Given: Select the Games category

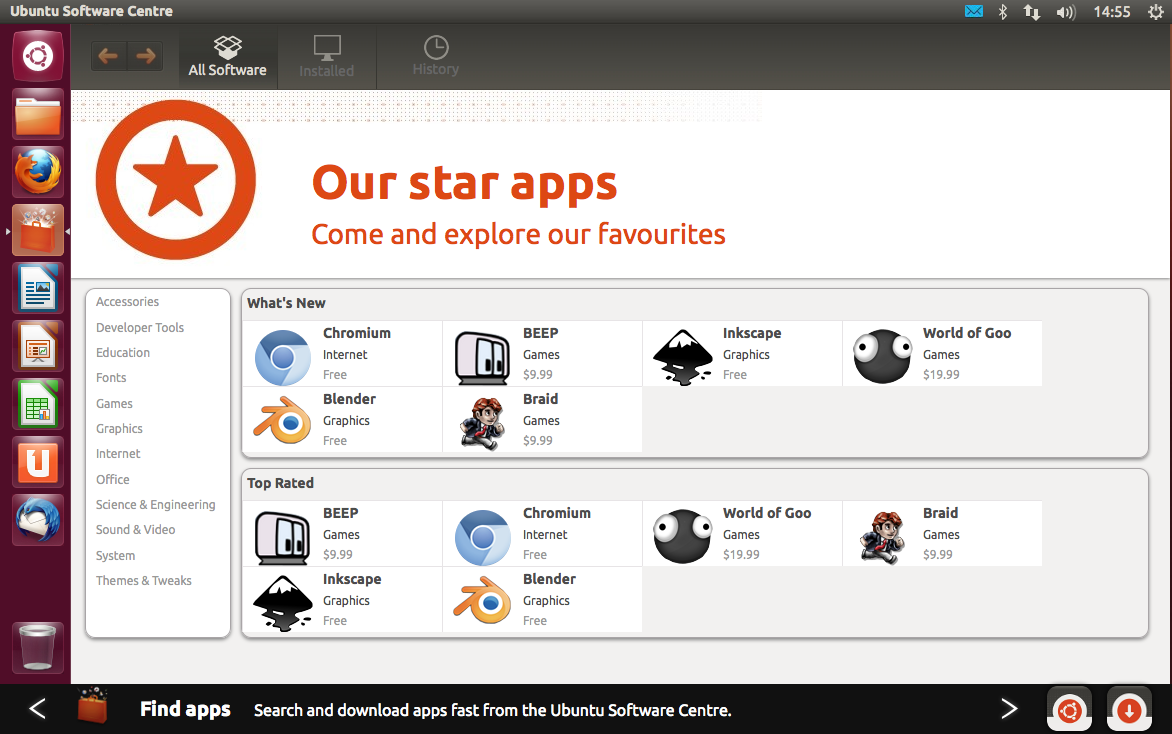Looking at the screenshot, I should (x=114, y=404).
